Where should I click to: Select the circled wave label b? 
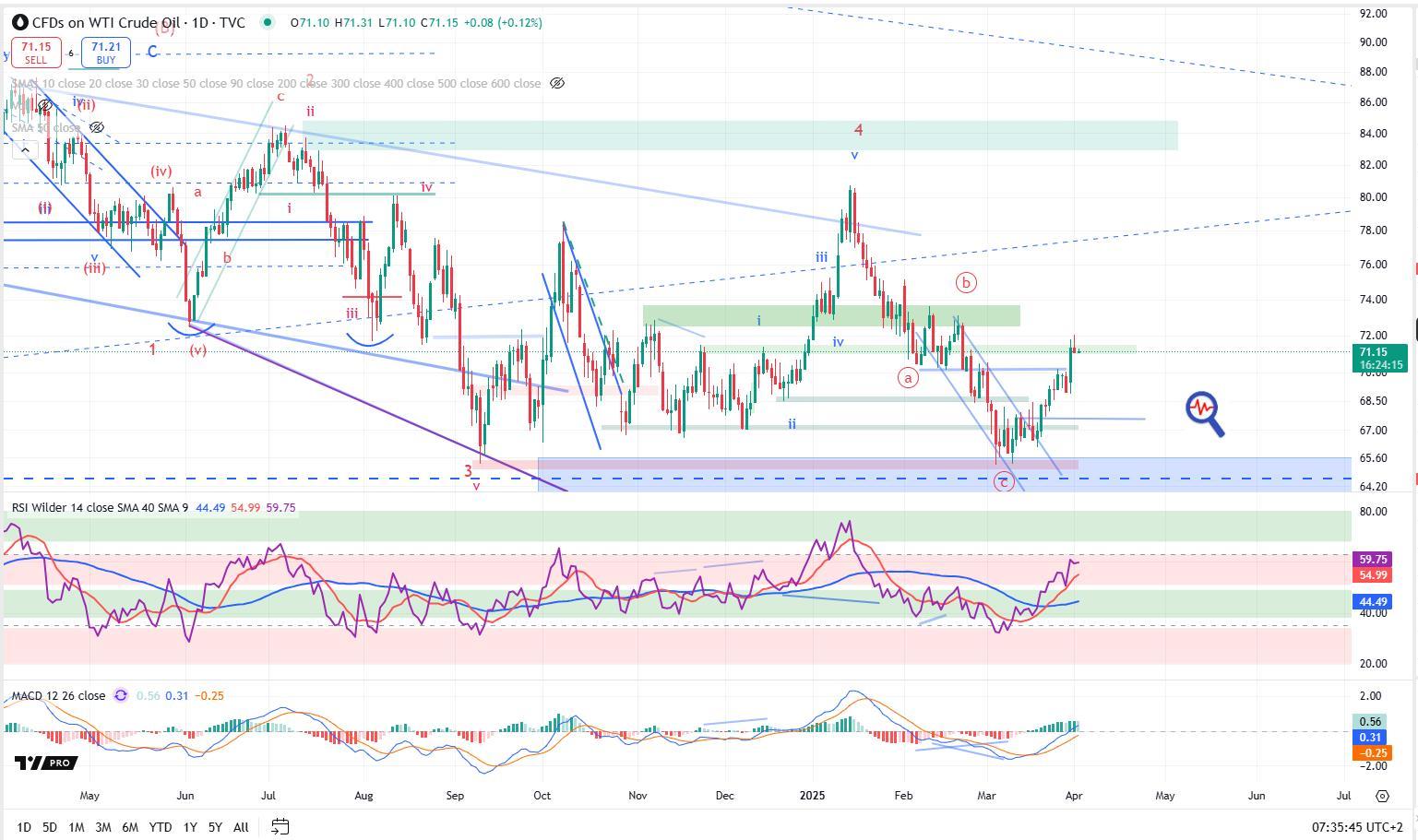pyautogui.click(x=966, y=282)
